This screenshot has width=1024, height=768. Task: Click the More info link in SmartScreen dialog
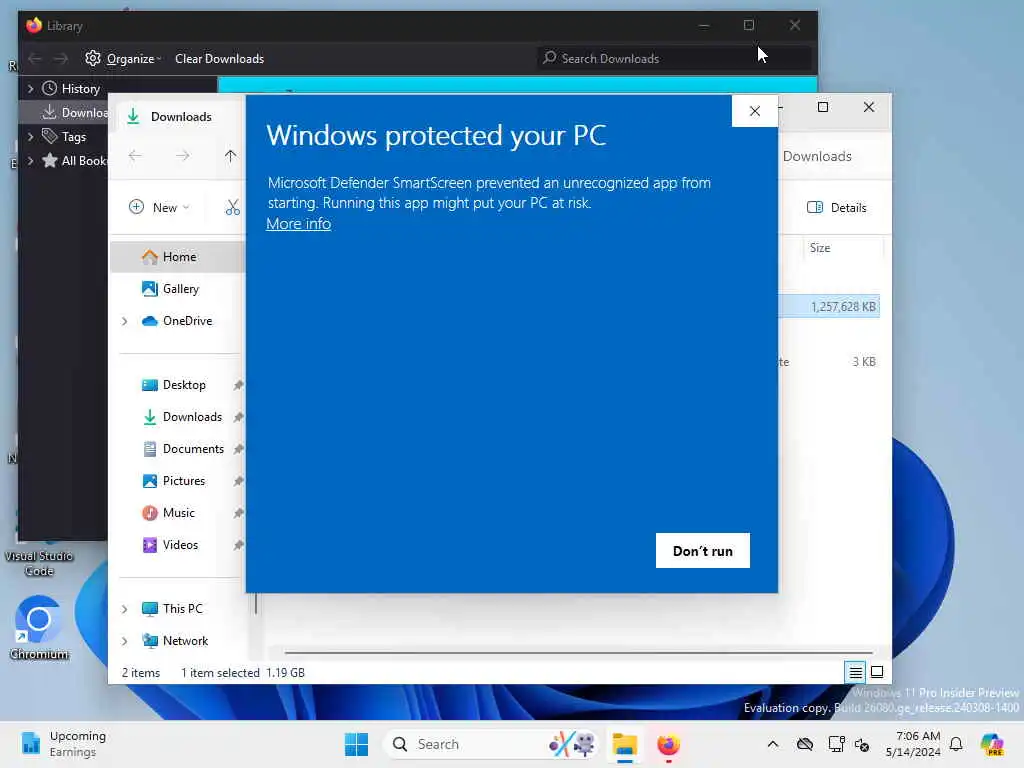298,223
